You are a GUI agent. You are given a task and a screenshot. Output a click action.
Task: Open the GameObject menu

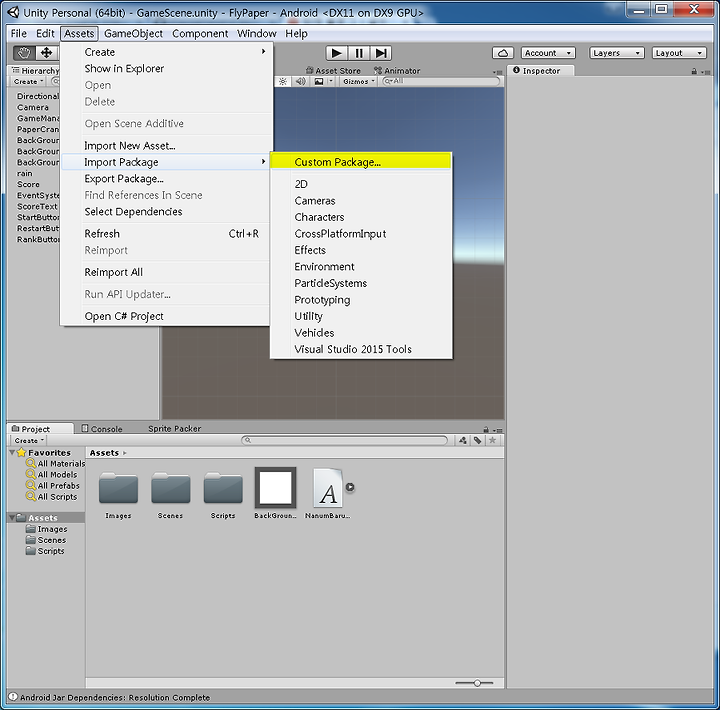(133, 34)
